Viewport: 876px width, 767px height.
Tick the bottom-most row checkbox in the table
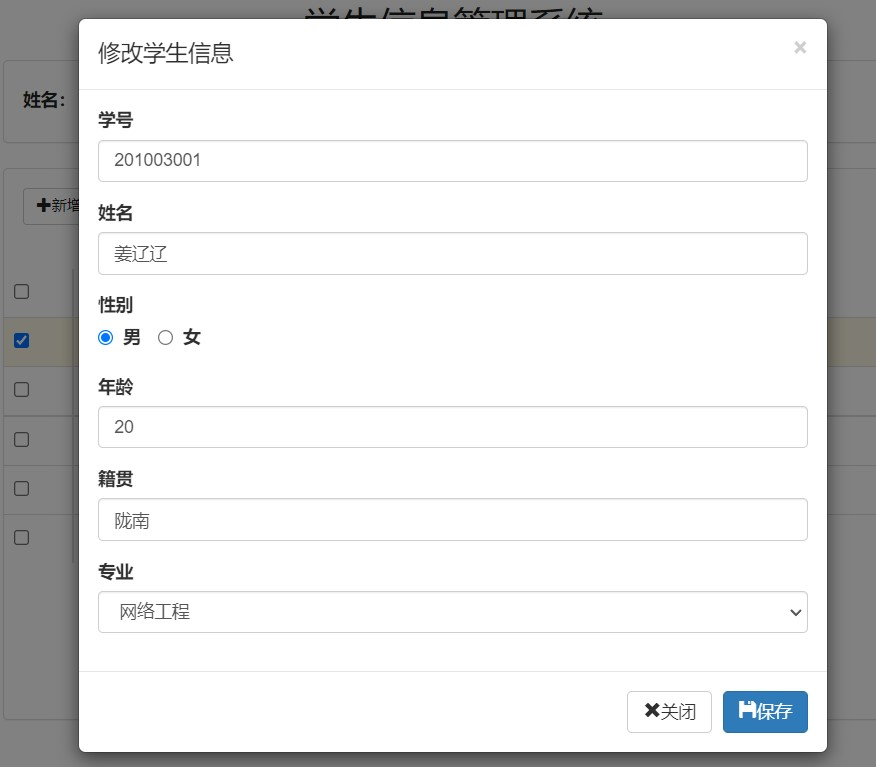(21, 537)
